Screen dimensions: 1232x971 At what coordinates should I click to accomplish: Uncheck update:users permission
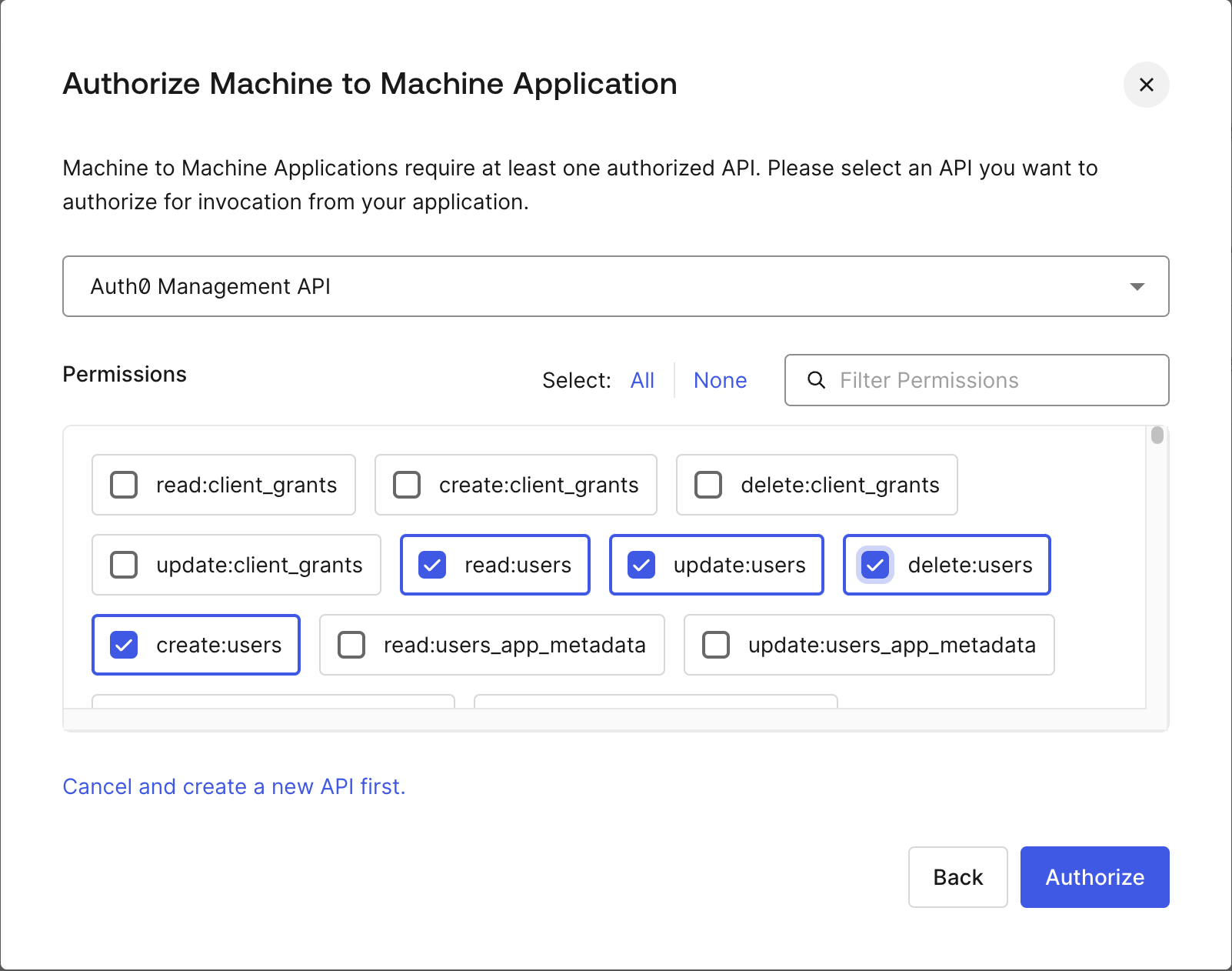tap(641, 565)
